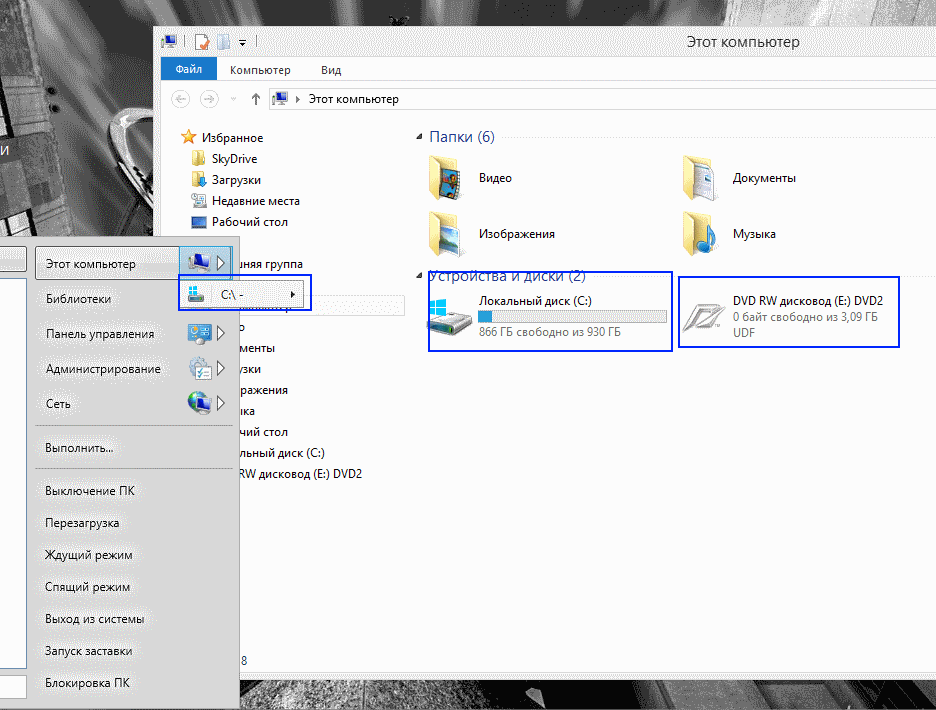Click the Документы folder label
The image size is (936, 710).
(x=764, y=178)
